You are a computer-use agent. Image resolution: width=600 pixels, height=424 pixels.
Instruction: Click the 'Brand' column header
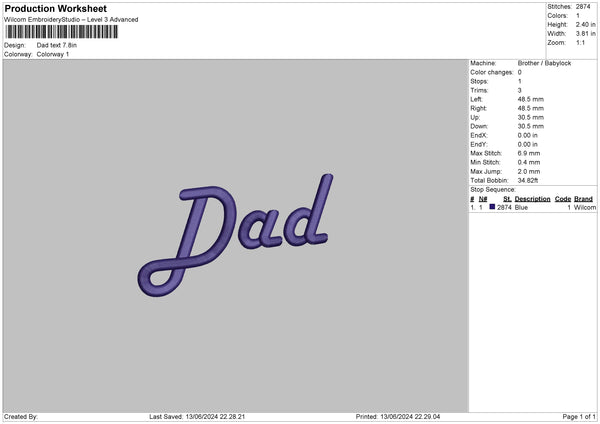pos(583,199)
